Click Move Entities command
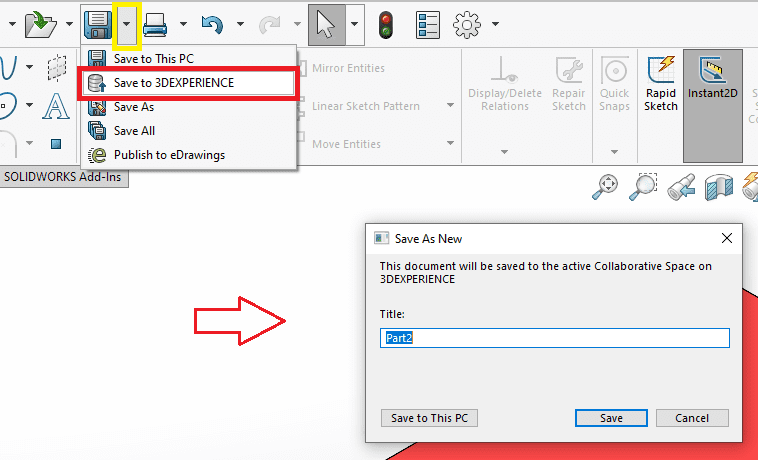 pos(346,144)
